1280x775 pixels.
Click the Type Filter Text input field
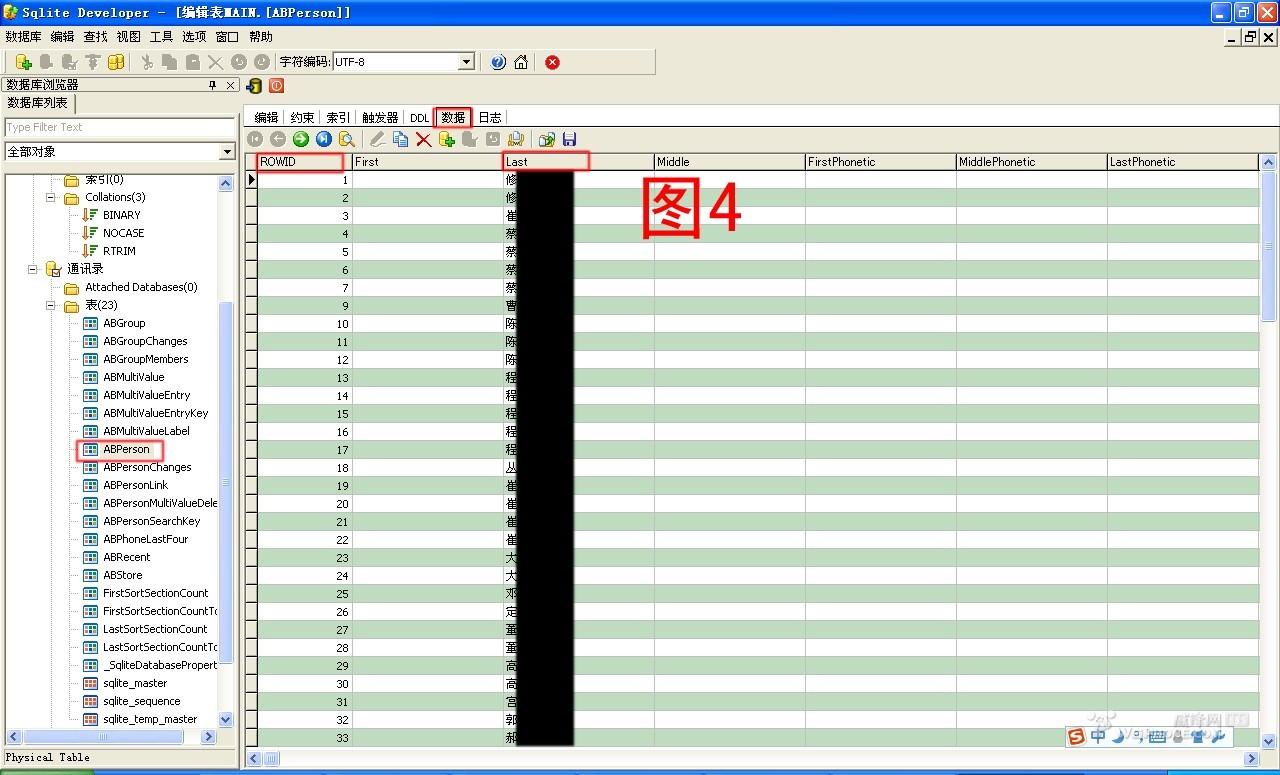(x=119, y=128)
